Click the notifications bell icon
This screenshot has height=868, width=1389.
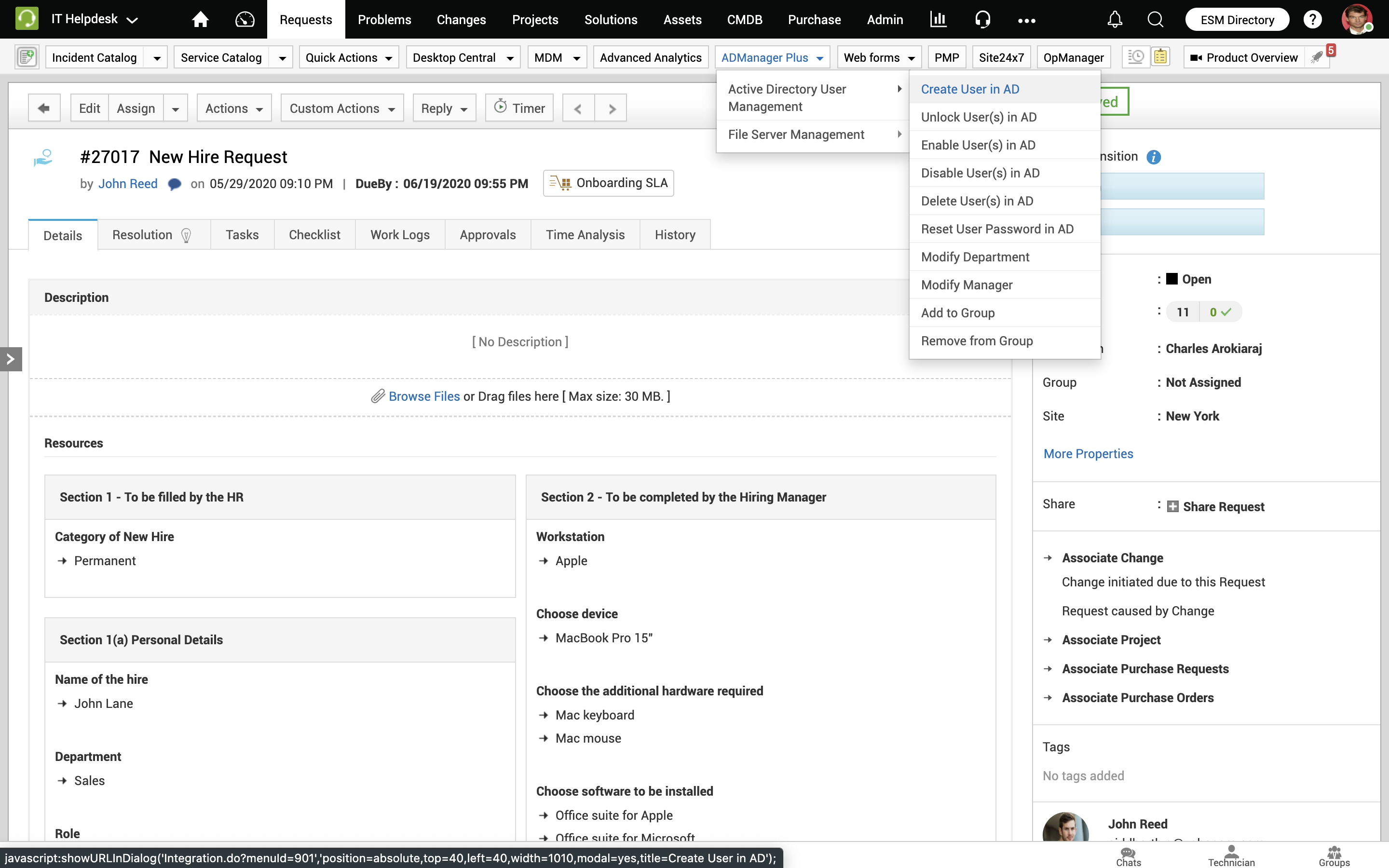1115,19
